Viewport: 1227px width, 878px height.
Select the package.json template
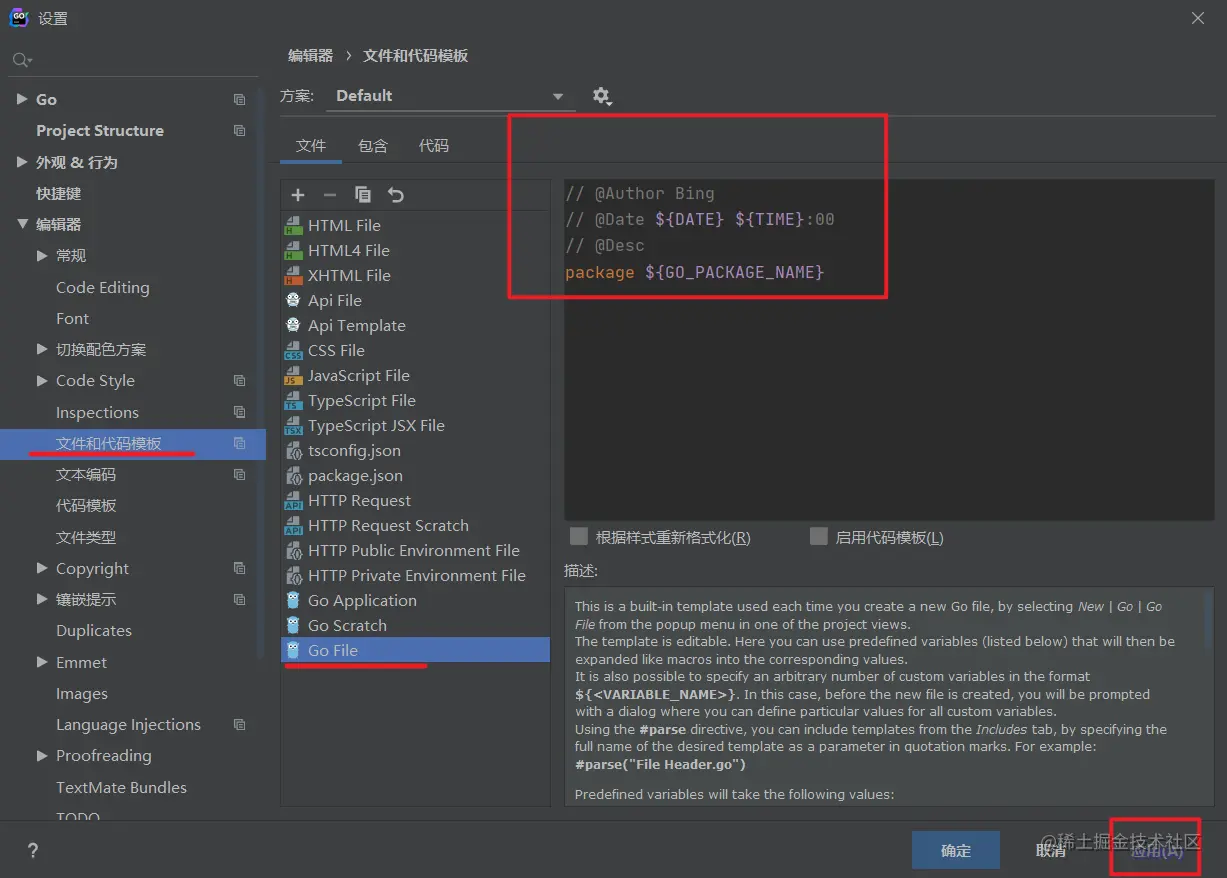(415, 475)
